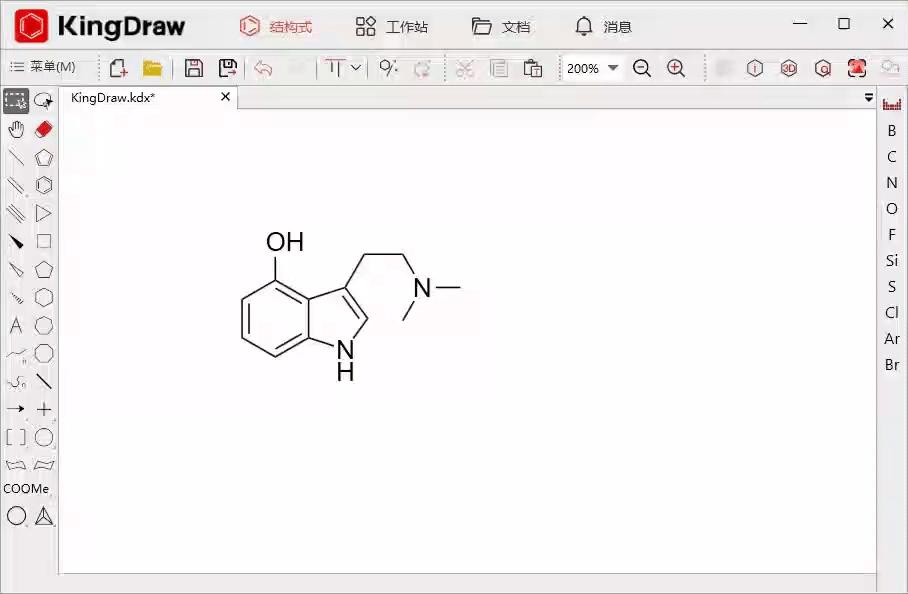
Task: Choose the COOMe functional group tool
Action: coord(26,489)
